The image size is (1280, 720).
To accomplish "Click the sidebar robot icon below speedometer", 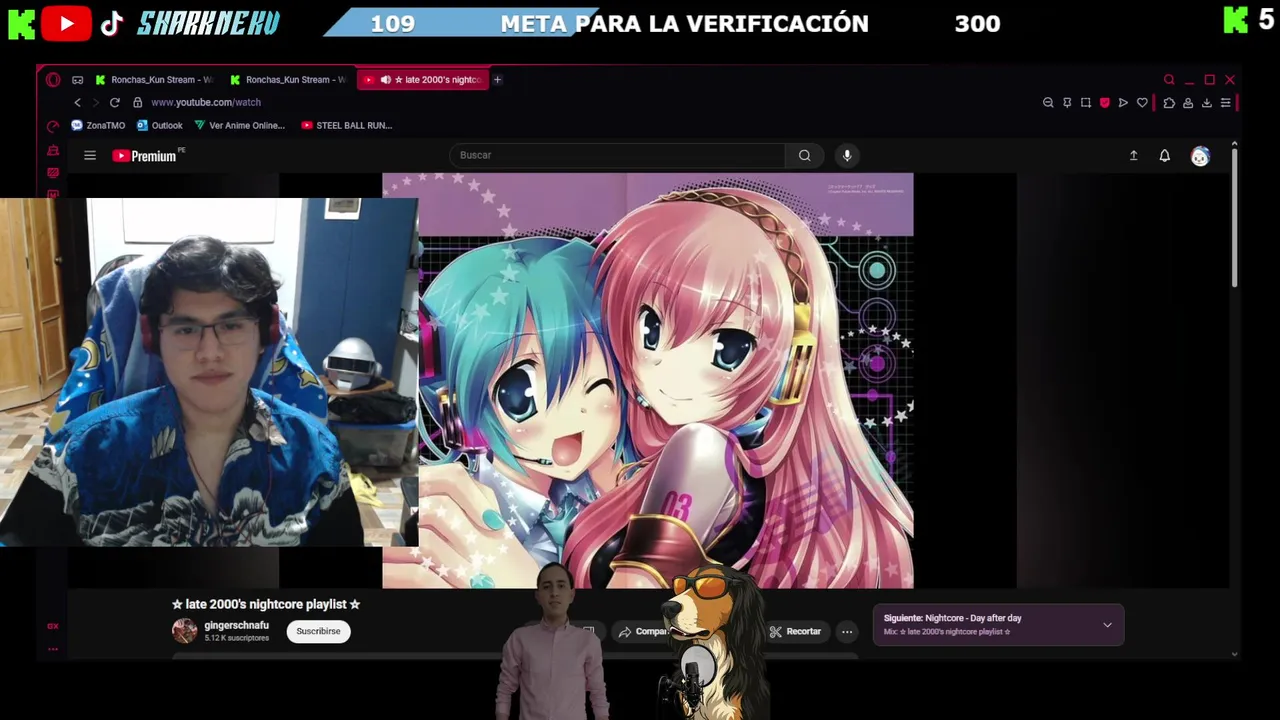I will (x=53, y=151).
